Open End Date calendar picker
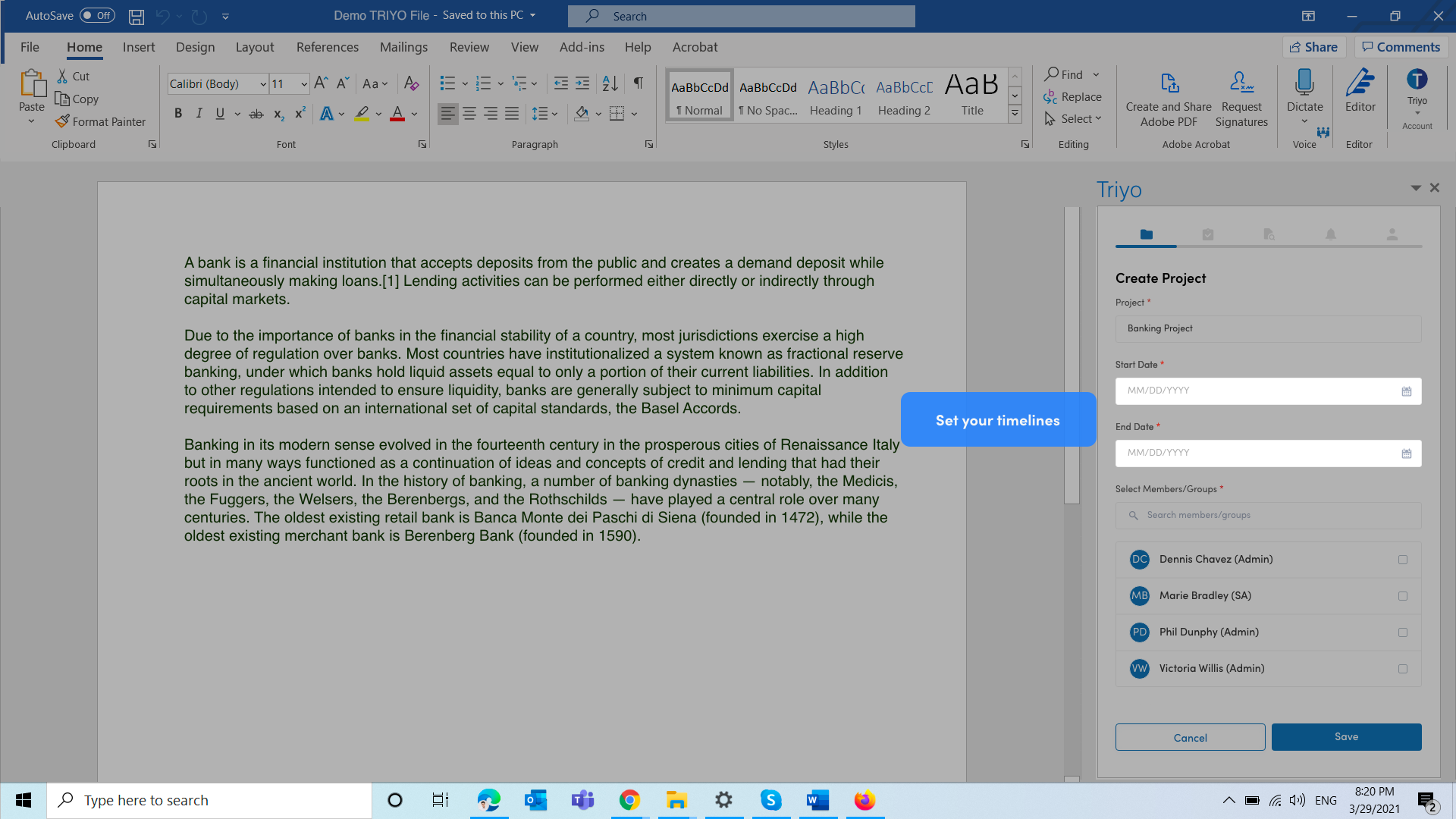Screen dimensions: 1456x819 click(x=1407, y=453)
